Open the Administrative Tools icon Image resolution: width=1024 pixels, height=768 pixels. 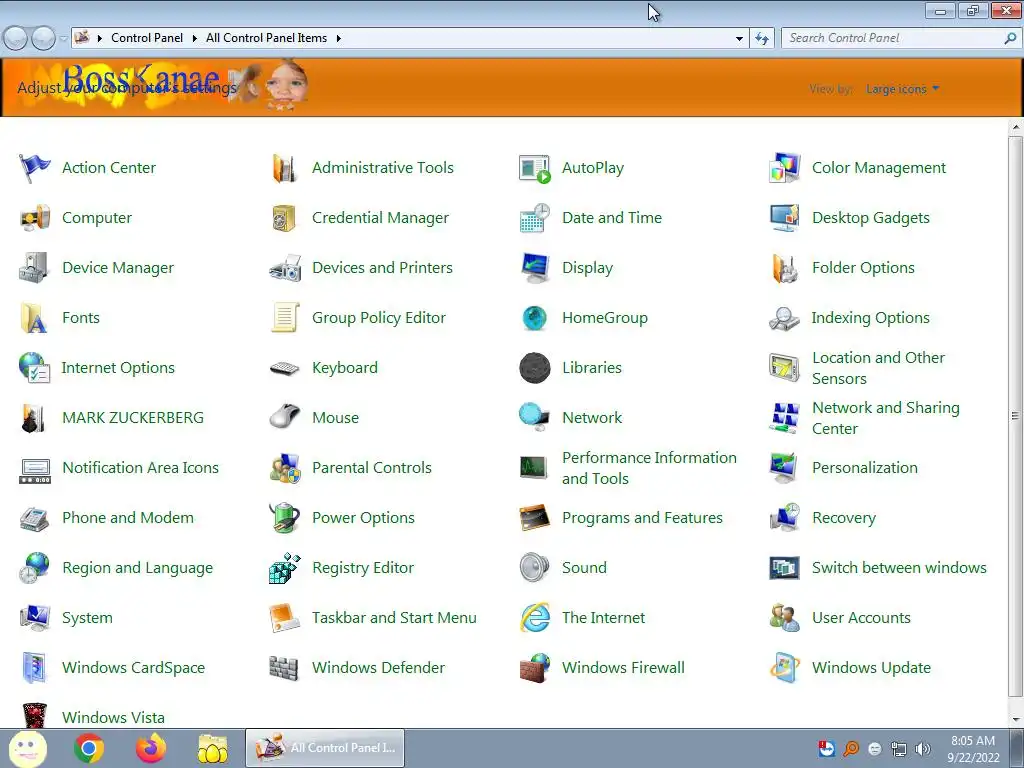pyautogui.click(x=285, y=168)
